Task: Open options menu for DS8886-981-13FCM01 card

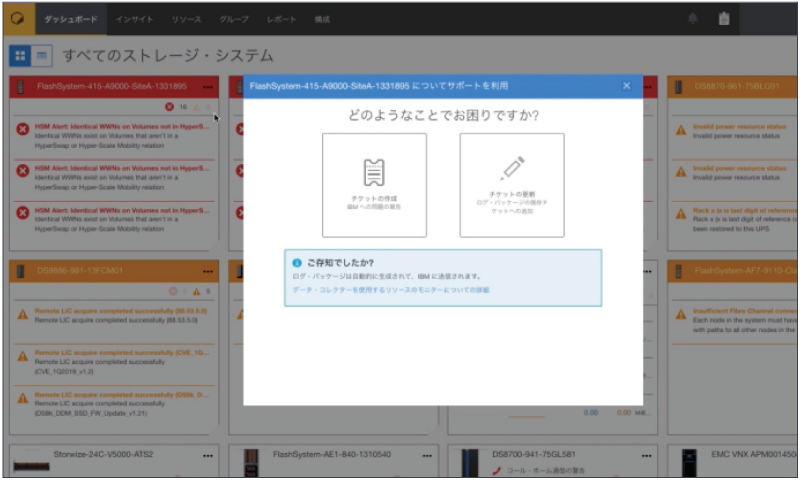Action: [x=208, y=271]
